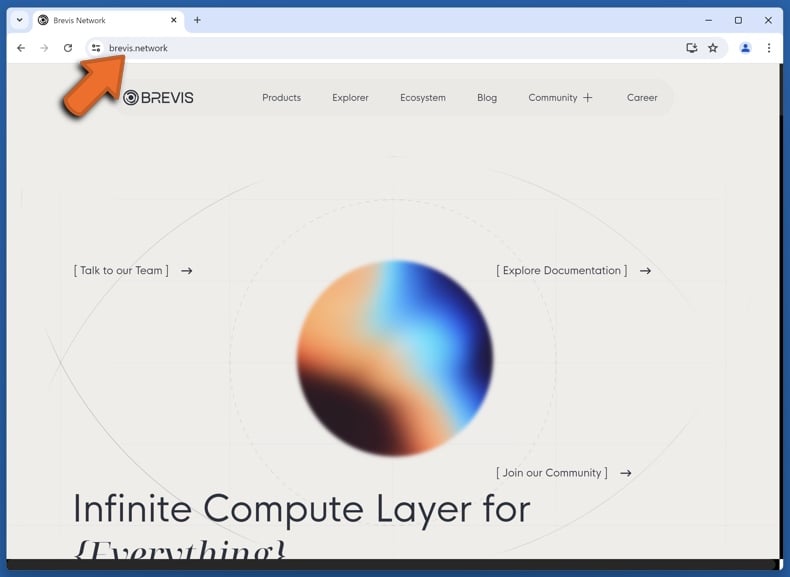The image size is (790, 577).
Task: Open the Chrome three-dot menu
Action: pos(769,48)
